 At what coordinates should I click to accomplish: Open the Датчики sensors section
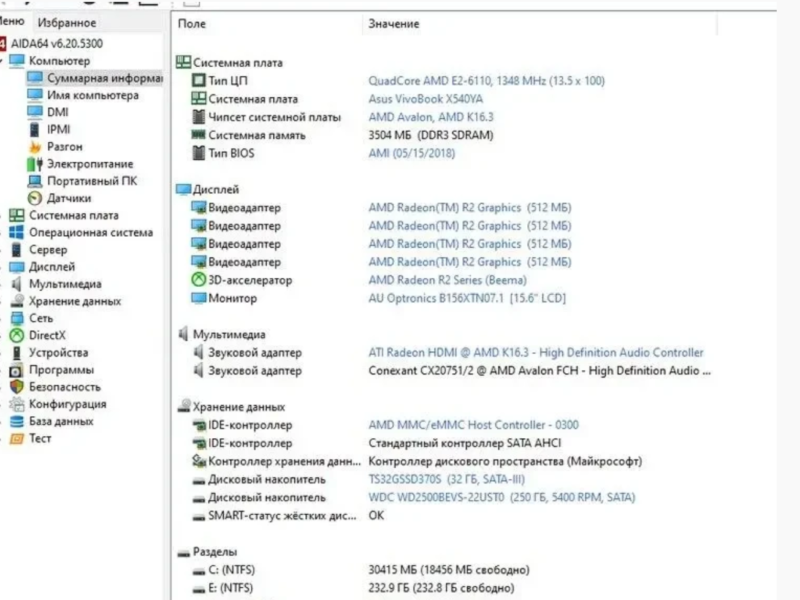click(x=32, y=198)
